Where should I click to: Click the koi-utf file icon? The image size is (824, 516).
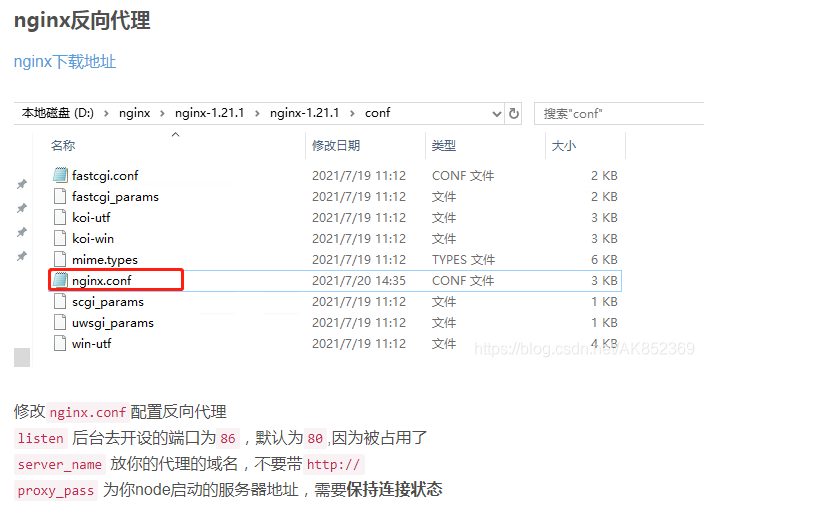pyautogui.click(x=60, y=217)
